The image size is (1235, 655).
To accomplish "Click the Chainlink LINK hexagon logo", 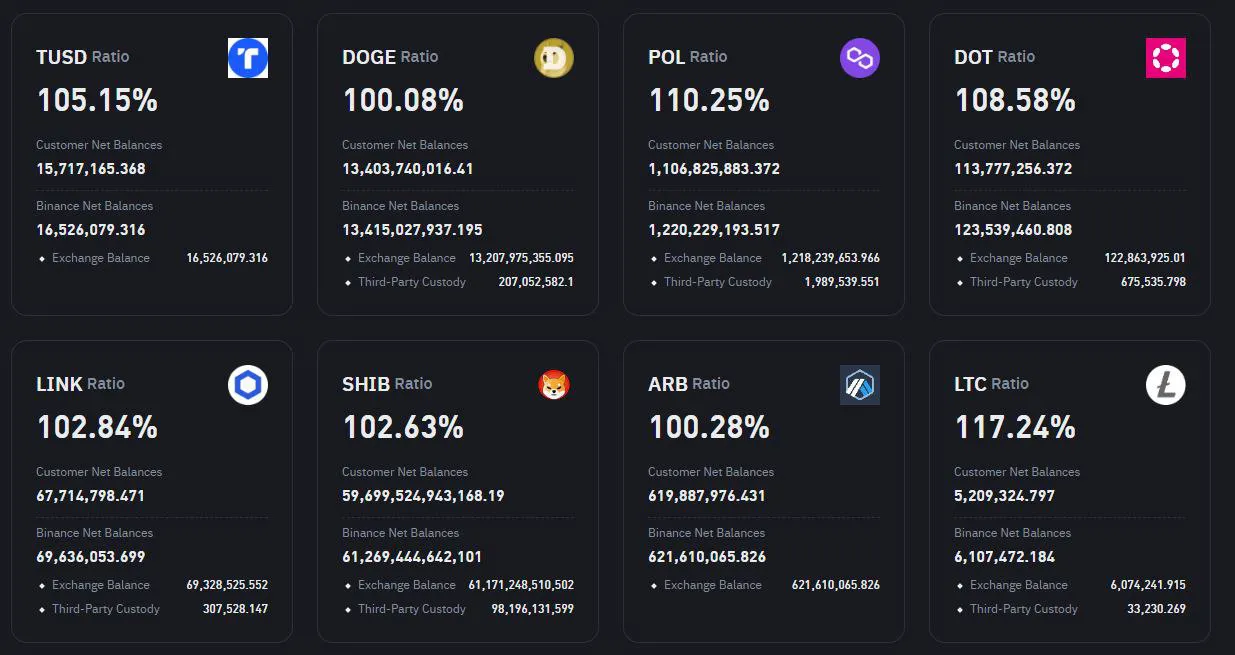I will (248, 385).
